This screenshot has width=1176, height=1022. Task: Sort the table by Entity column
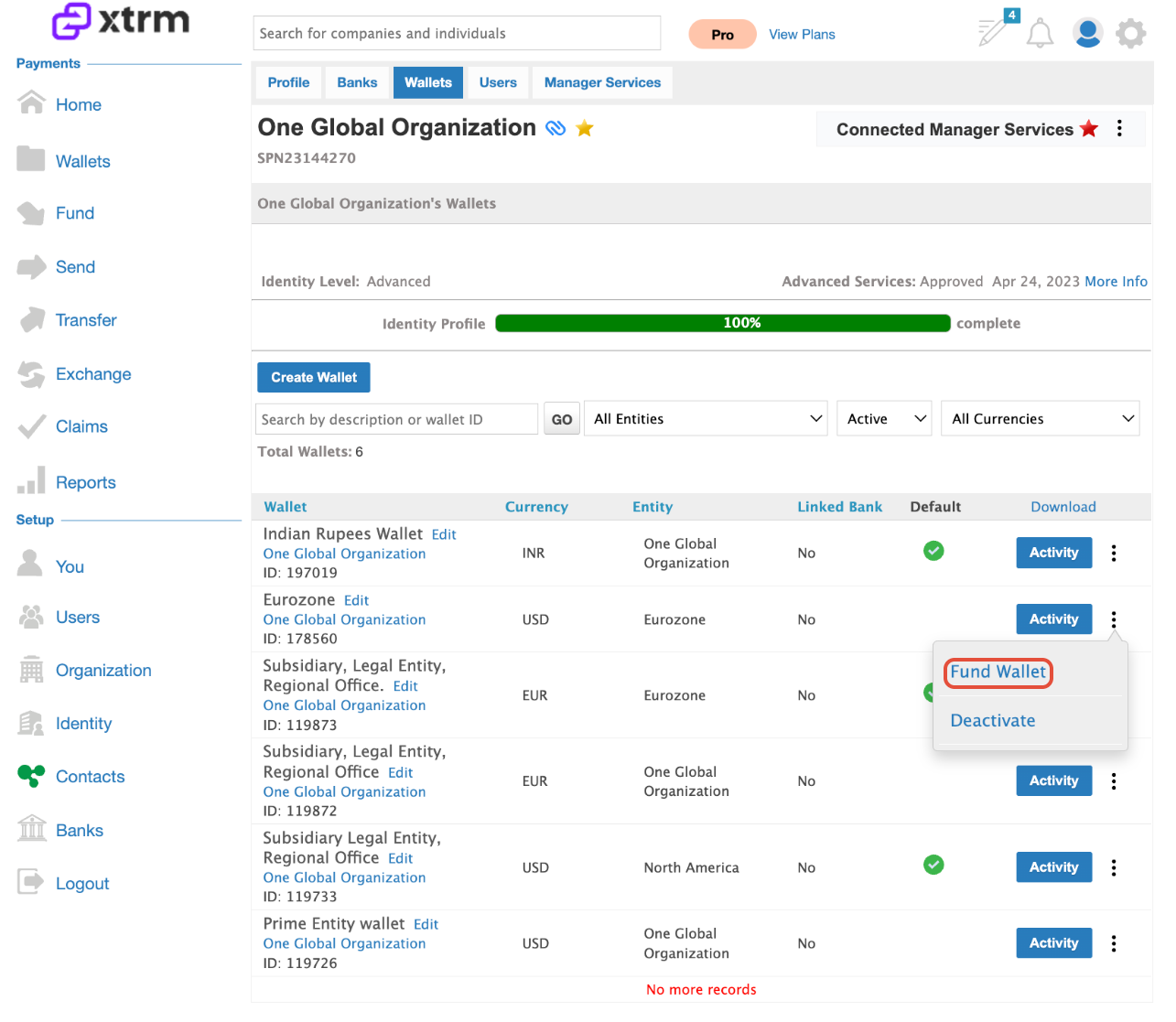tap(653, 507)
